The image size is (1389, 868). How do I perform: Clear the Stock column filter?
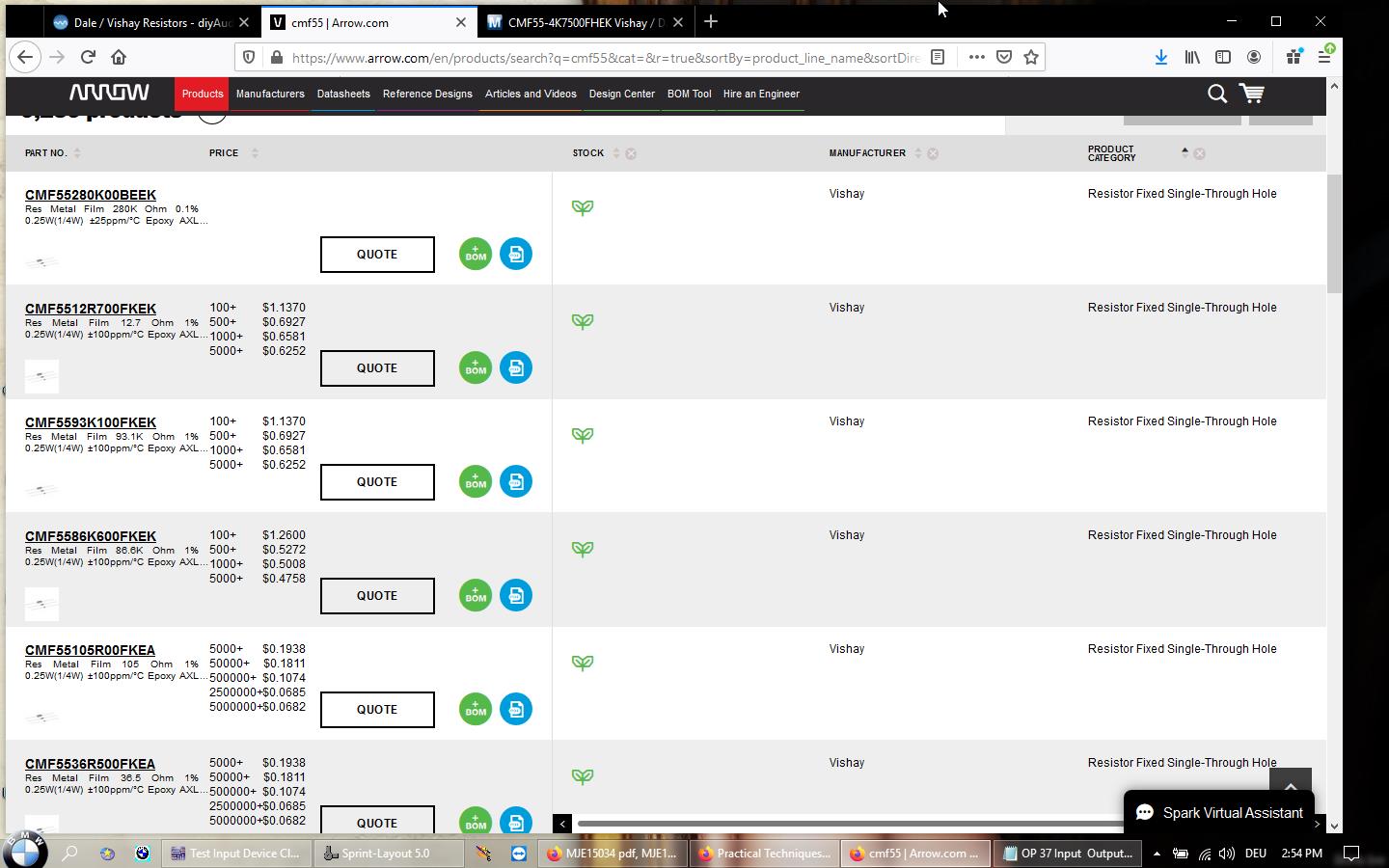click(x=631, y=153)
